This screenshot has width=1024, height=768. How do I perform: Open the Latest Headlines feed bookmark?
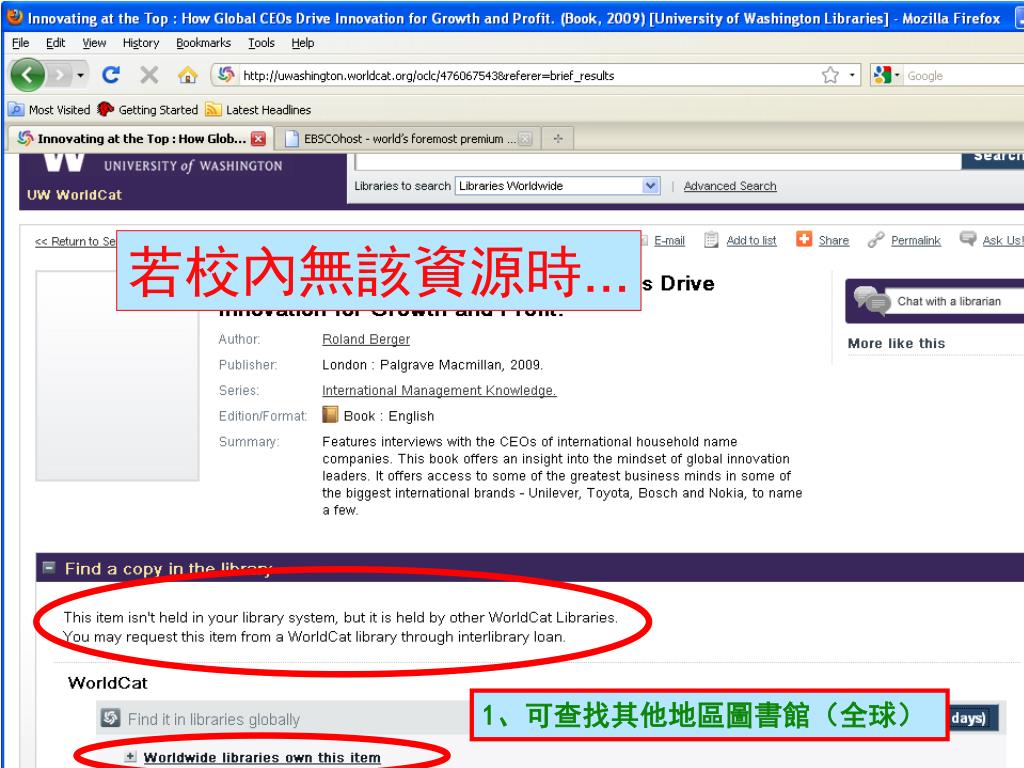(x=258, y=110)
